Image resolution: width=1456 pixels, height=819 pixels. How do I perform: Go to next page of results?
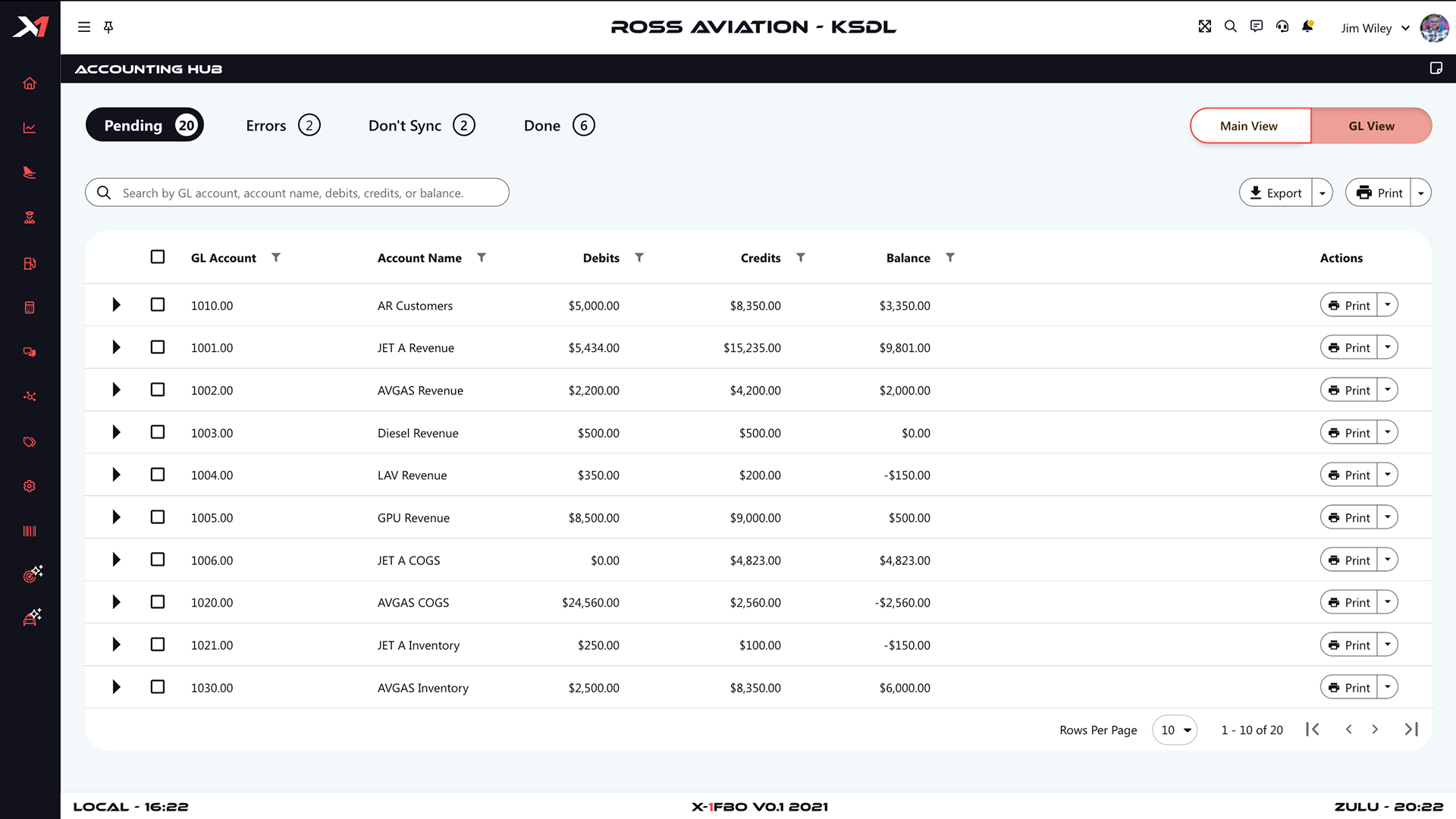[1375, 730]
